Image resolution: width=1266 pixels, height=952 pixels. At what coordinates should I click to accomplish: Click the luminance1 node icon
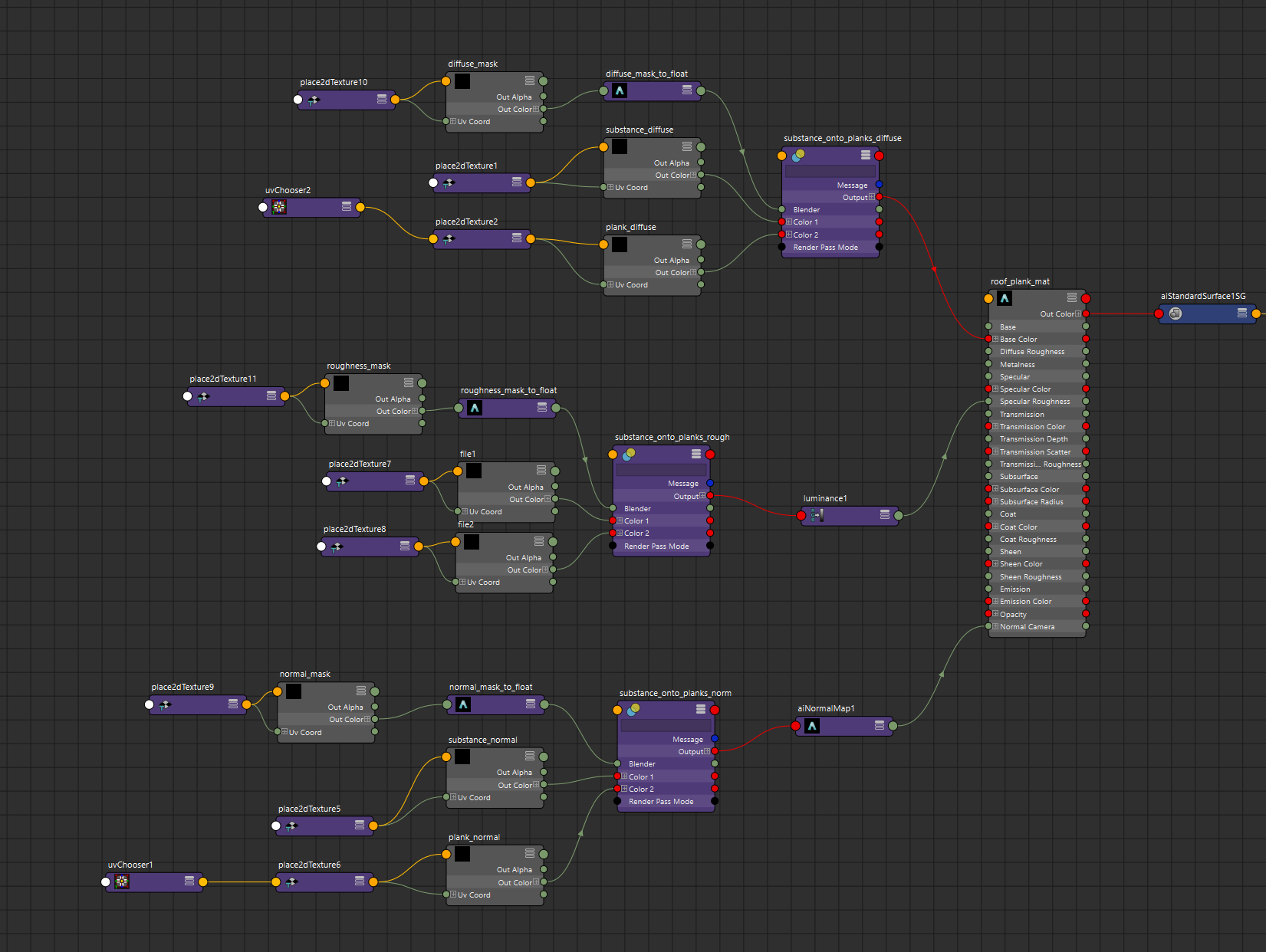coord(817,516)
